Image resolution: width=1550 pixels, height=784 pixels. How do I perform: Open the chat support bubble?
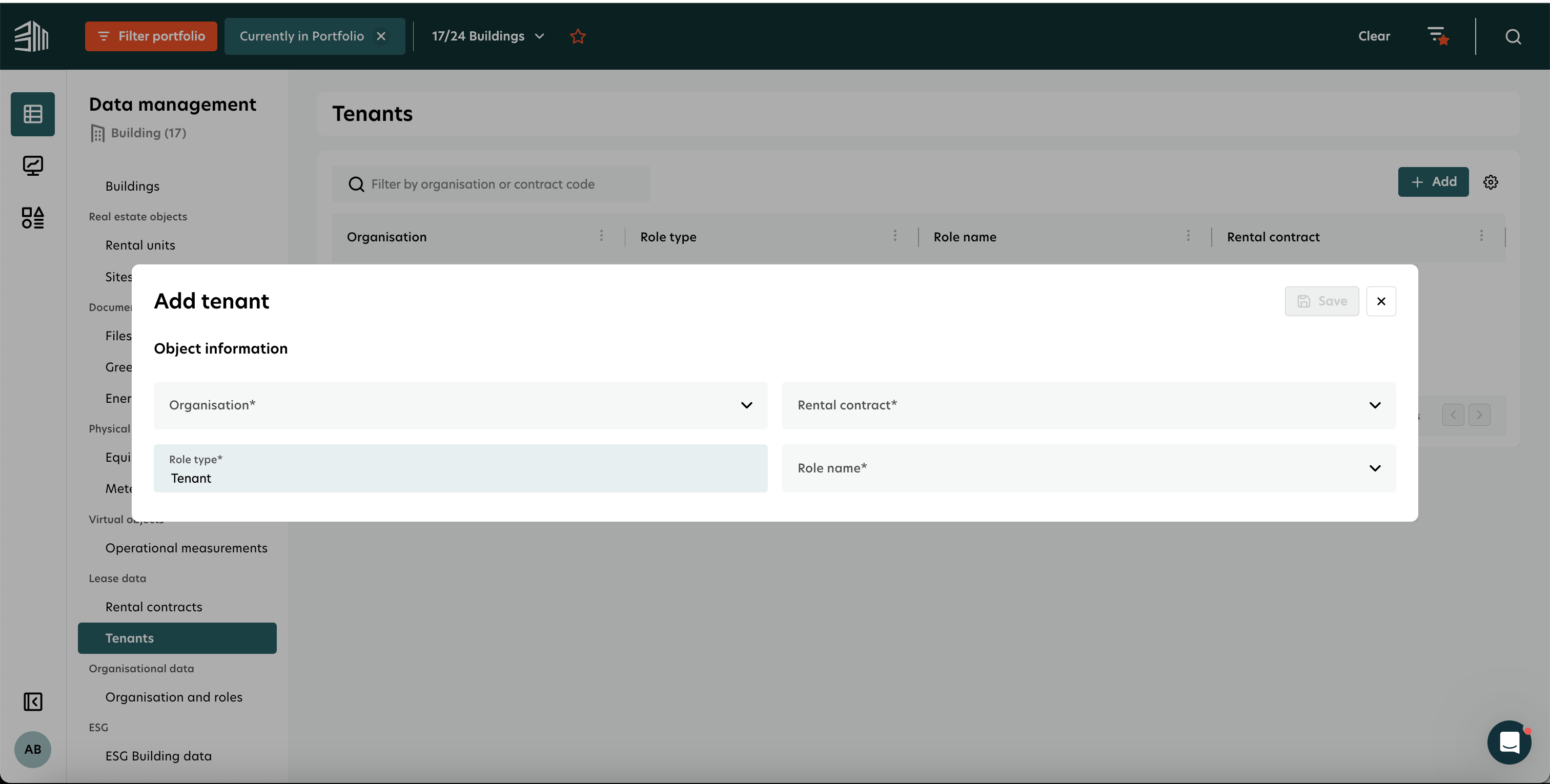click(x=1509, y=742)
